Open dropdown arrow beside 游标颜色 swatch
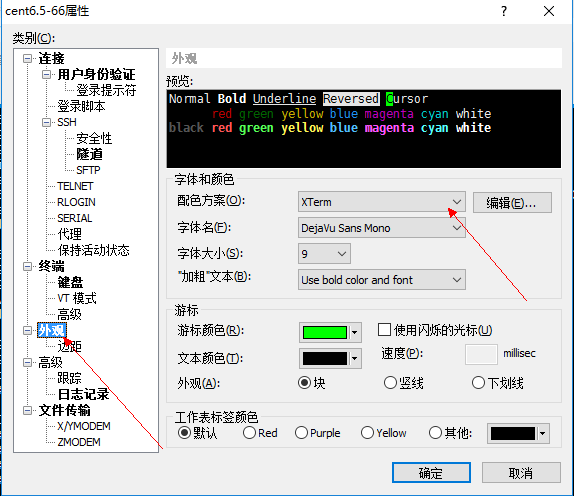This screenshot has height=496, width=574. click(354, 332)
